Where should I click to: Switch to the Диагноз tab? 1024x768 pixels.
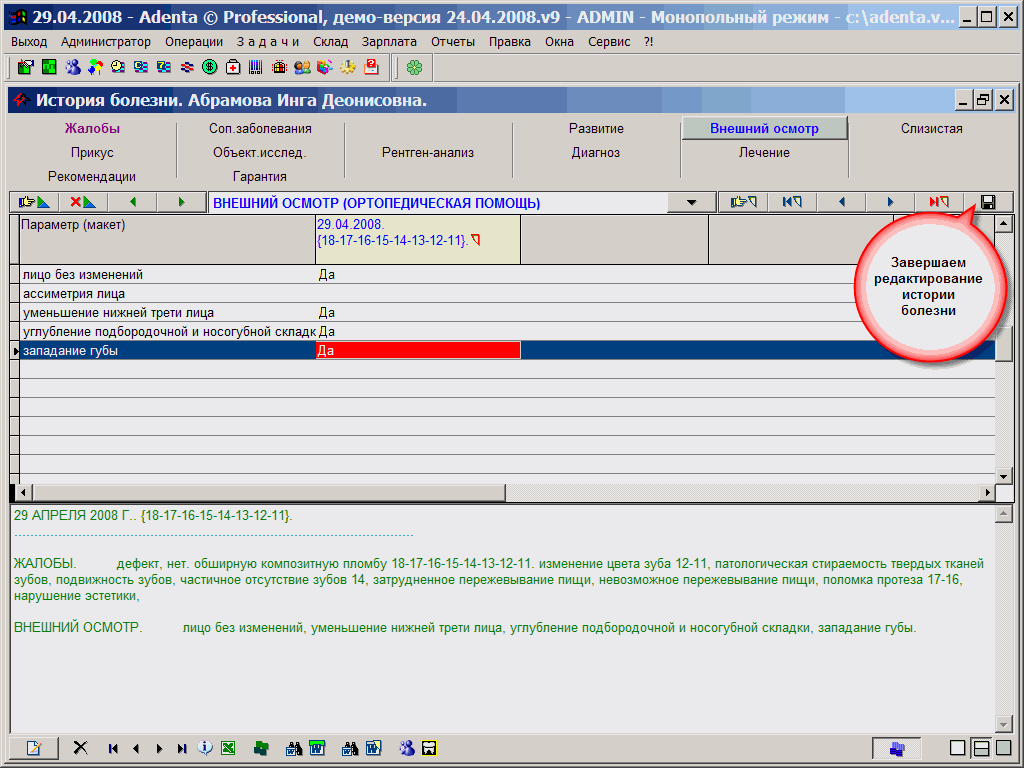point(596,153)
